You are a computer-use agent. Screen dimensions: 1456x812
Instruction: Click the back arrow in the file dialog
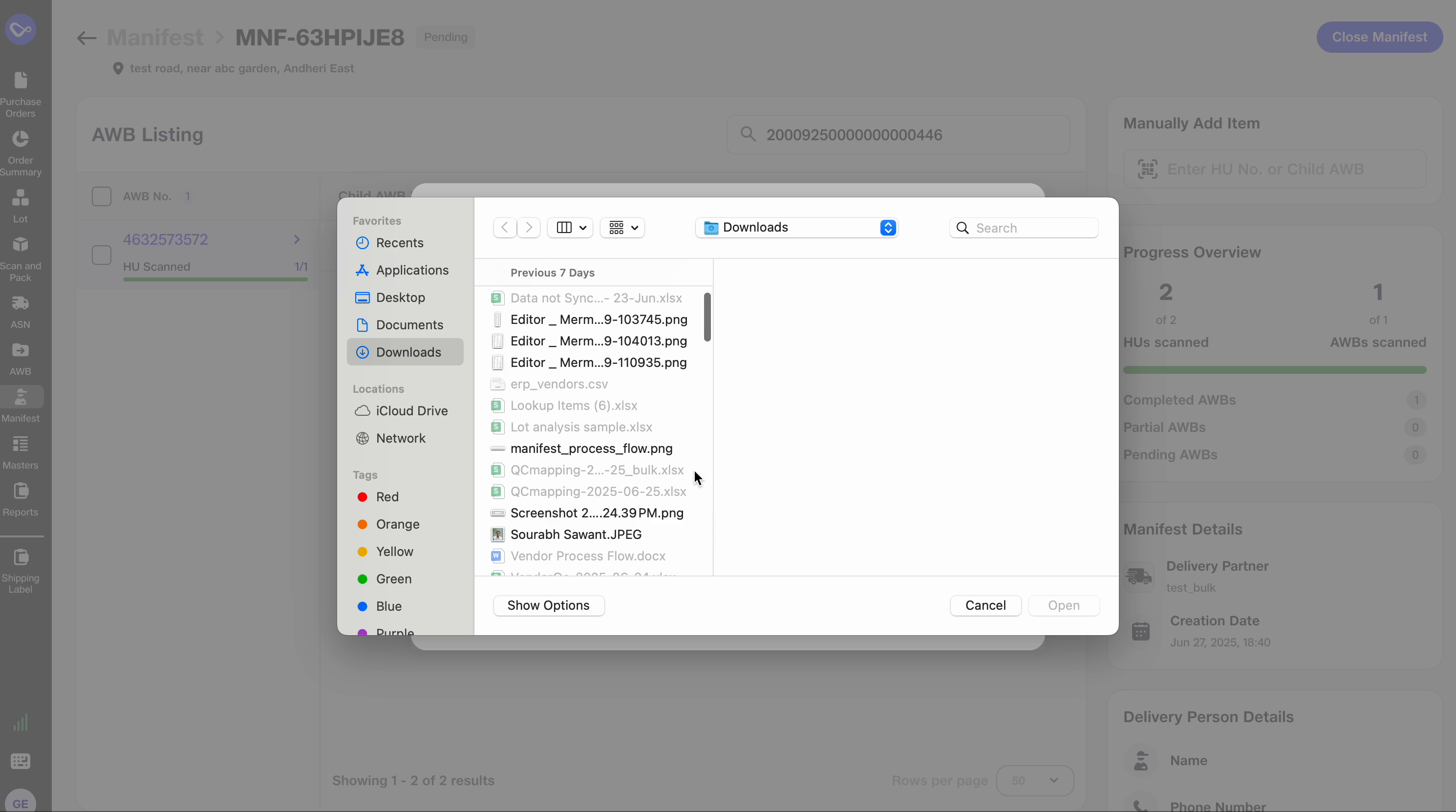[x=504, y=227]
